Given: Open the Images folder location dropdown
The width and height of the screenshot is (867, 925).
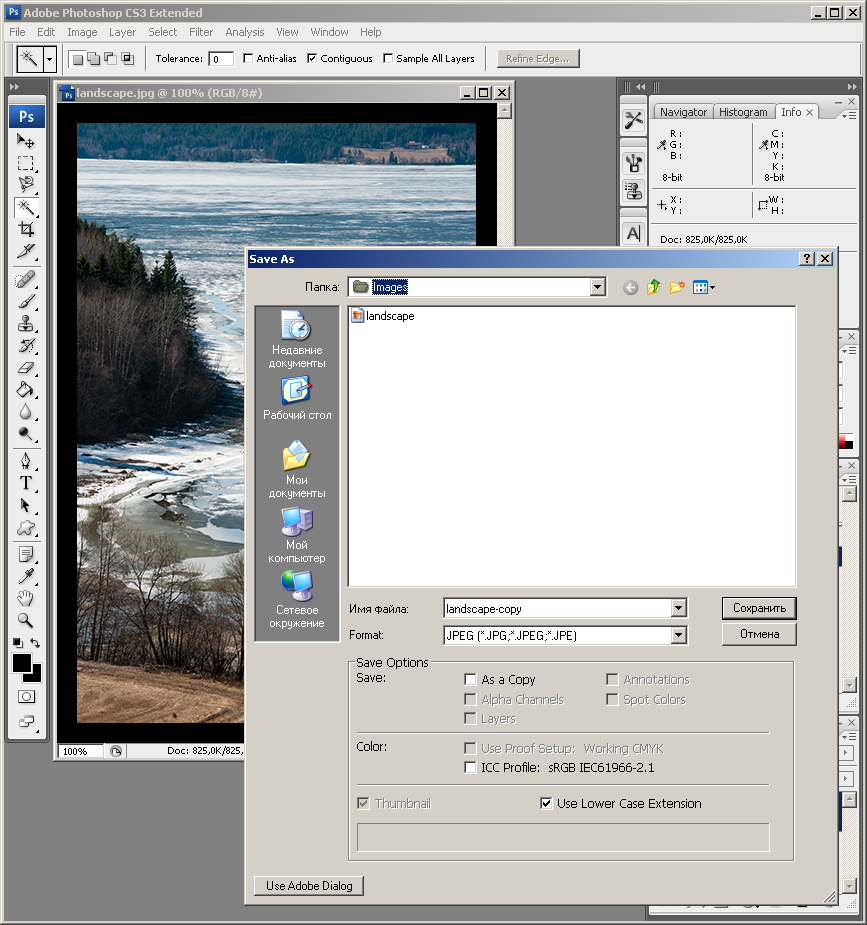Looking at the screenshot, I should 598,288.
